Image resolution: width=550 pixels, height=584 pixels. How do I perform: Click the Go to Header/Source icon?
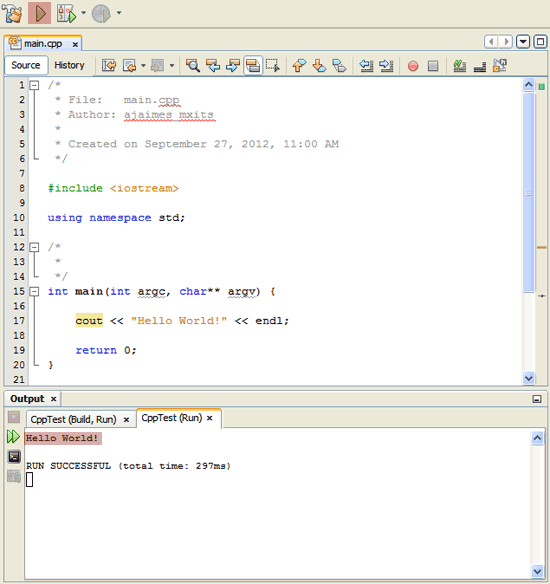point(500,66)
